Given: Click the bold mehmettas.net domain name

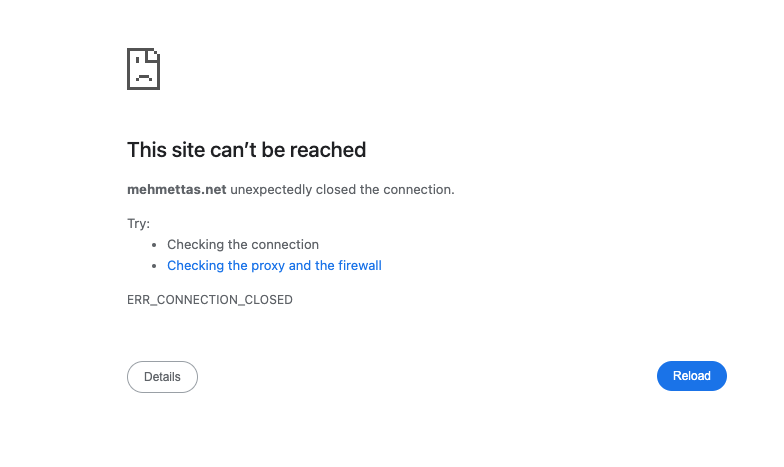Looking at the screenshot, I should tap(177, 189).
